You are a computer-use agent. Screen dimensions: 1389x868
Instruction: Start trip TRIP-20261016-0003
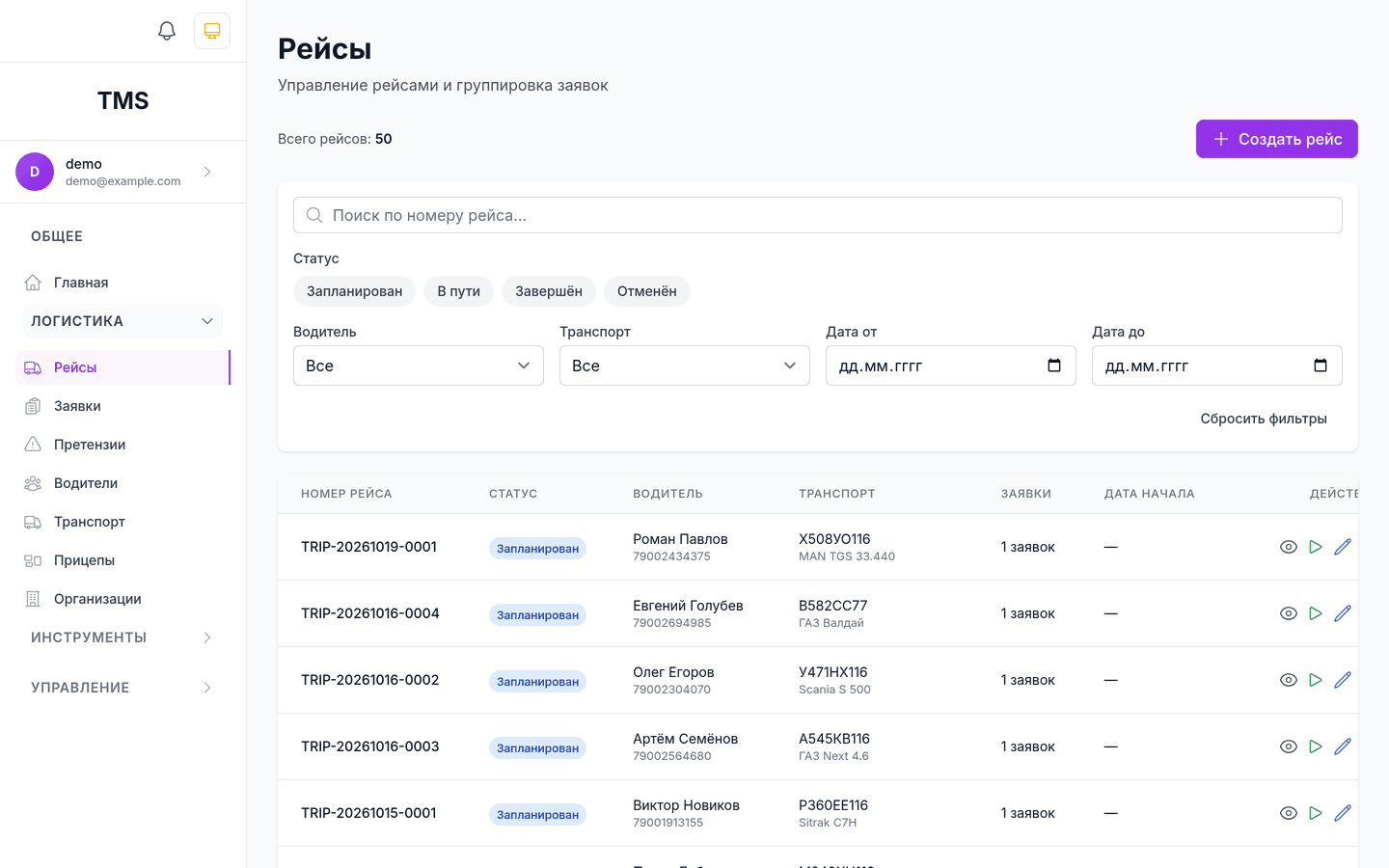pyautogui.click(x=1316, y=746)
